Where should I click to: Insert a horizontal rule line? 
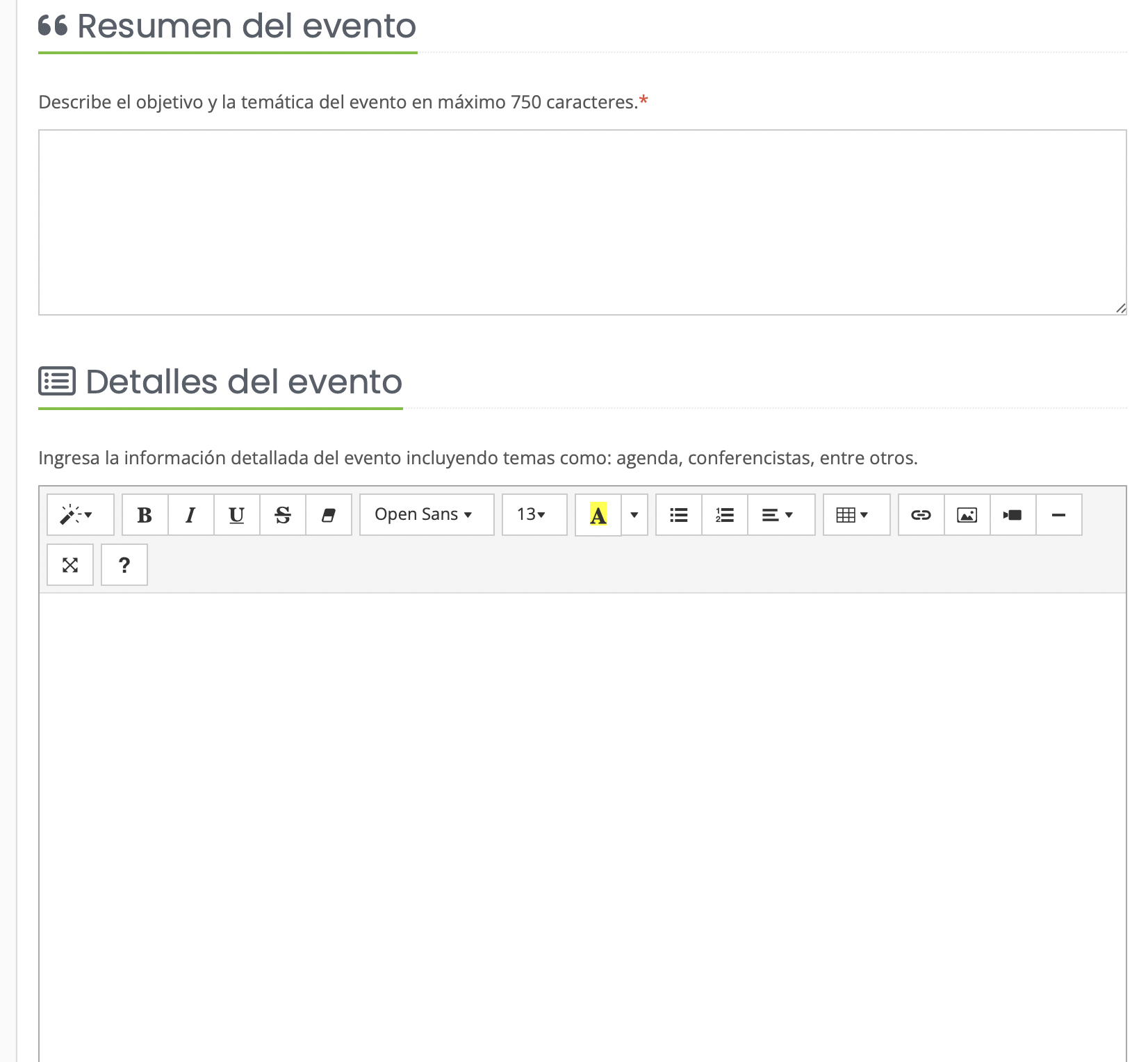[1058, 515]
